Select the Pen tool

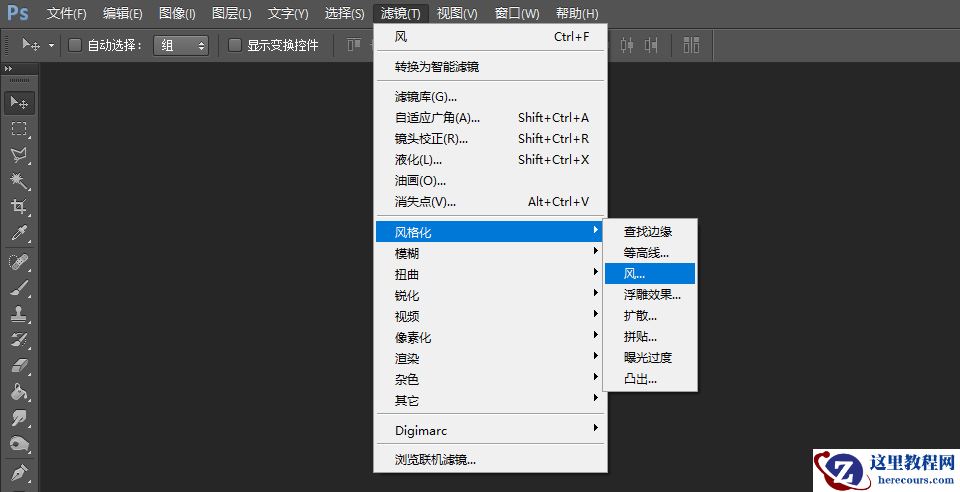coord(19,473)
